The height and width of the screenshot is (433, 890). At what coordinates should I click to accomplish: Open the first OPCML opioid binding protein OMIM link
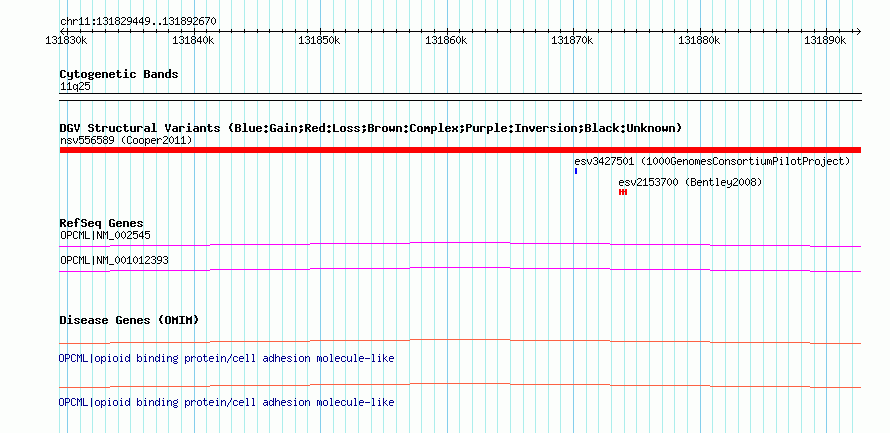click(226, 359)
